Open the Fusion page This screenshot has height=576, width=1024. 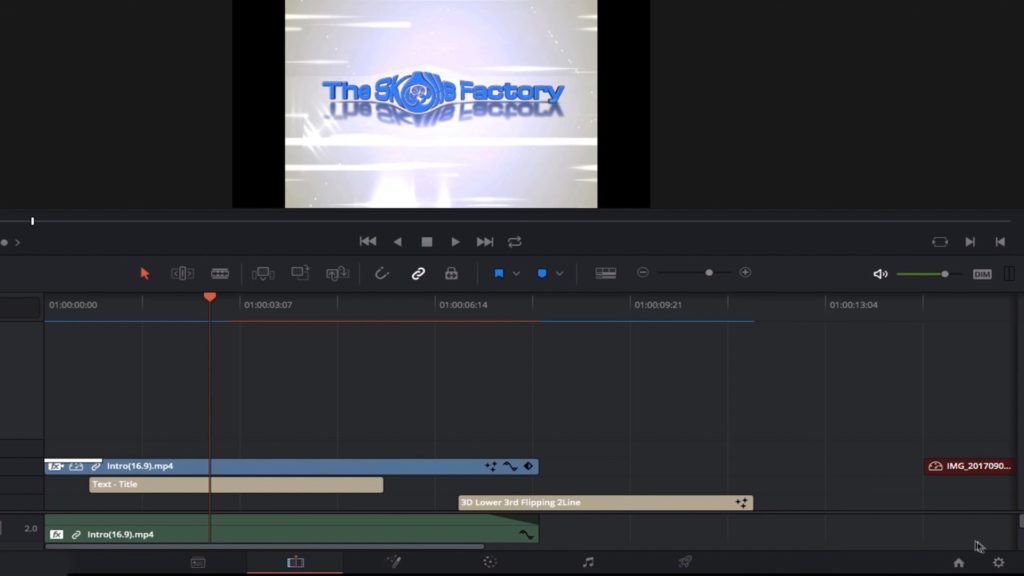(394, 562)
